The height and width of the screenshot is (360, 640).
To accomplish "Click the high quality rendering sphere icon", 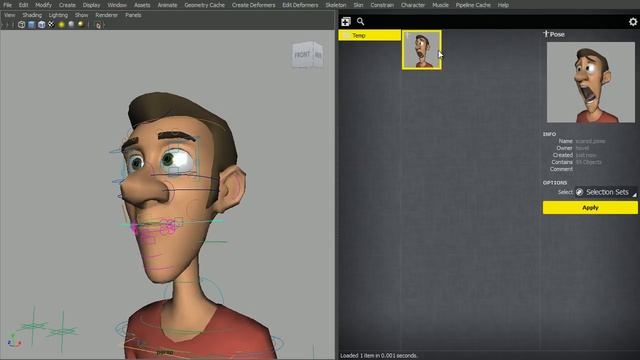I will click(81, 24).
